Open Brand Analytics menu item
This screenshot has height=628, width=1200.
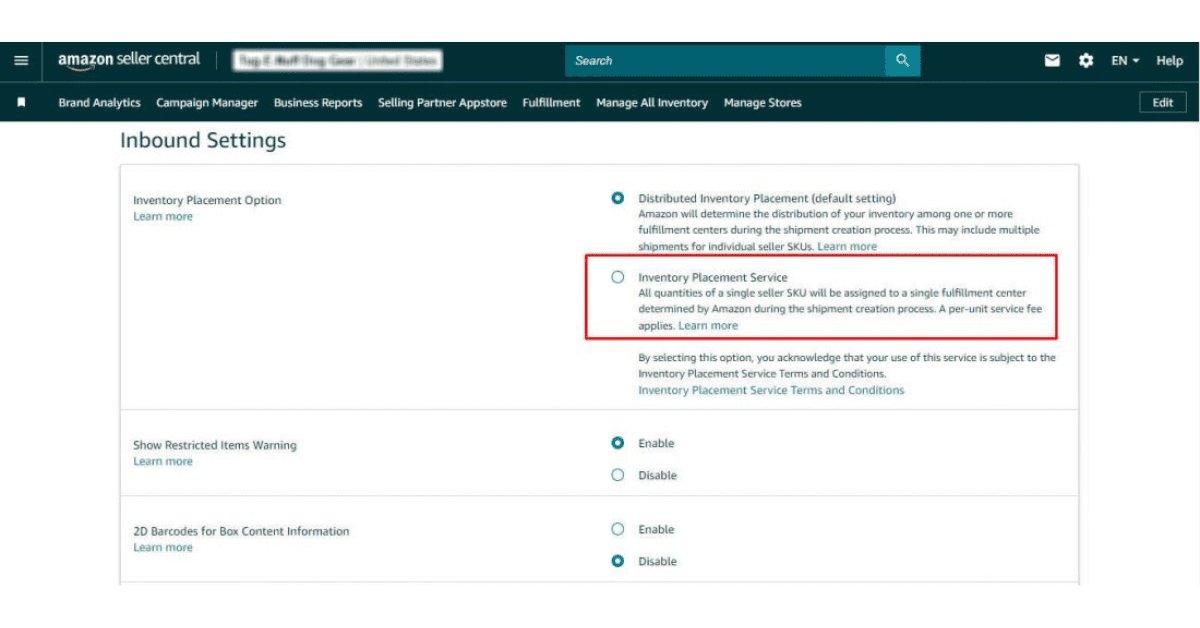pos(99,103)
